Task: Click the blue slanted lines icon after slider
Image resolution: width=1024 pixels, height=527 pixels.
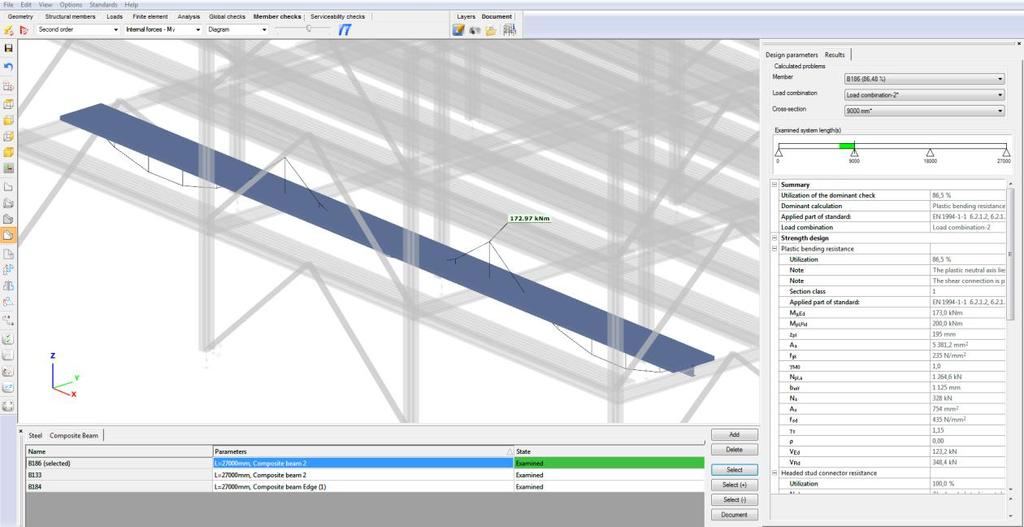Action: pyautogui.click(x=345, y=29)
